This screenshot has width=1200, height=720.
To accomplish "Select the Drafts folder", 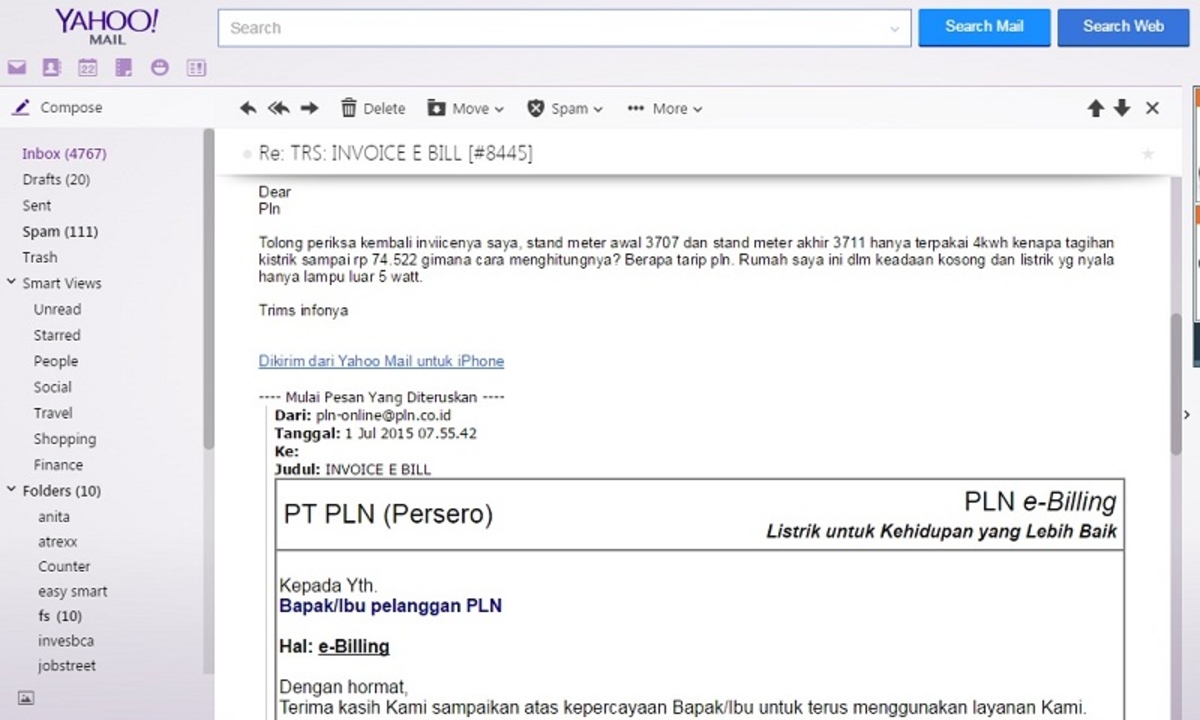I will point(56,180).
